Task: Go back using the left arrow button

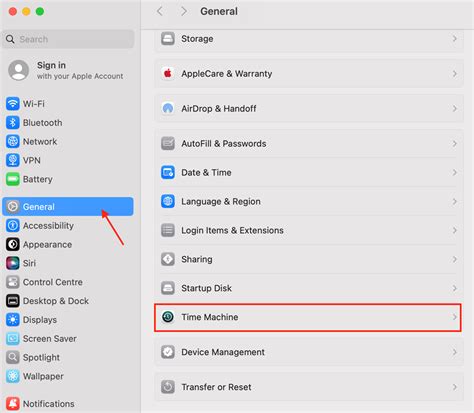Action: (x=160, y=11)
